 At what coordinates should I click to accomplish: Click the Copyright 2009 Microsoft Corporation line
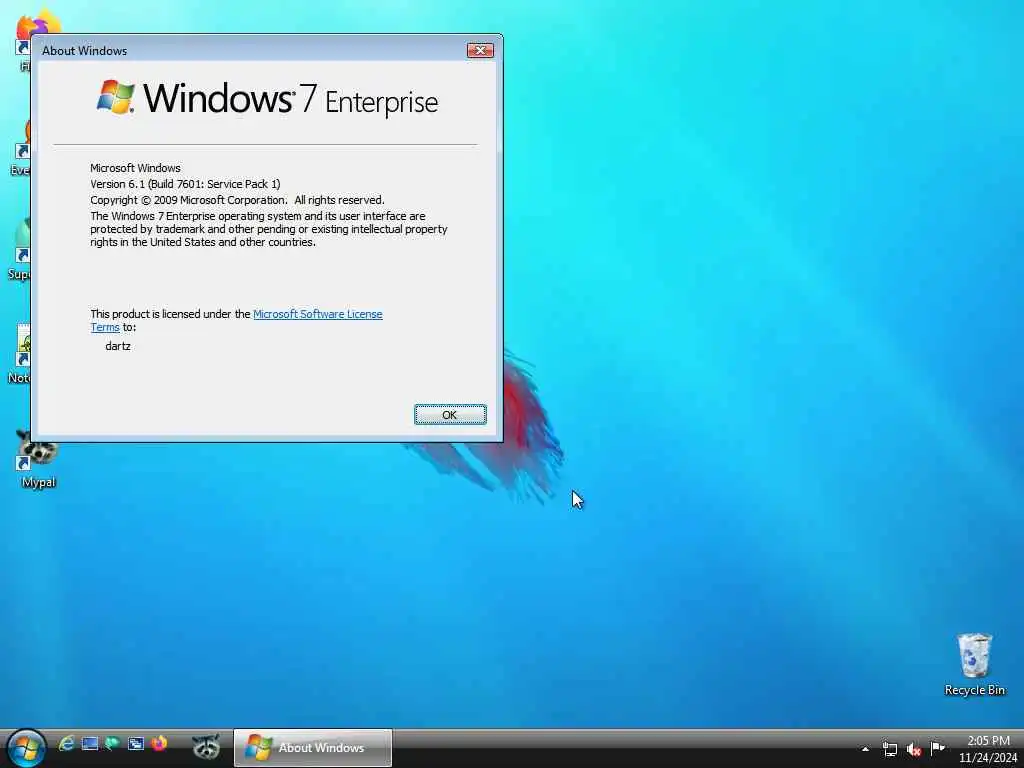(x=237, y=200)
